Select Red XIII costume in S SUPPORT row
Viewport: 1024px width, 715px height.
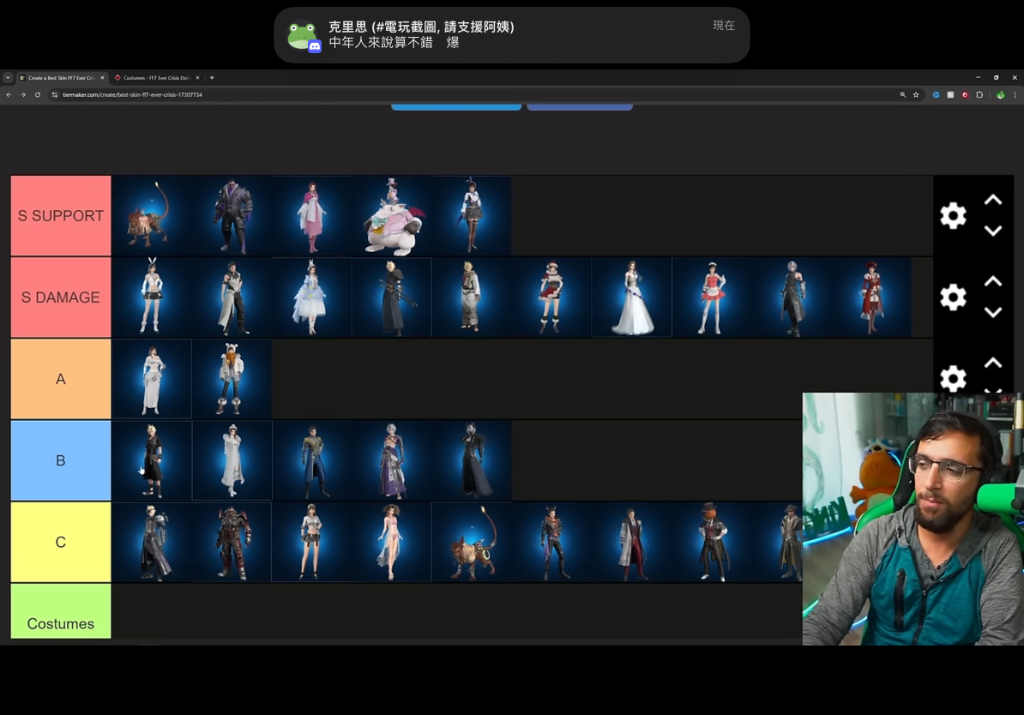coord(152,215)
